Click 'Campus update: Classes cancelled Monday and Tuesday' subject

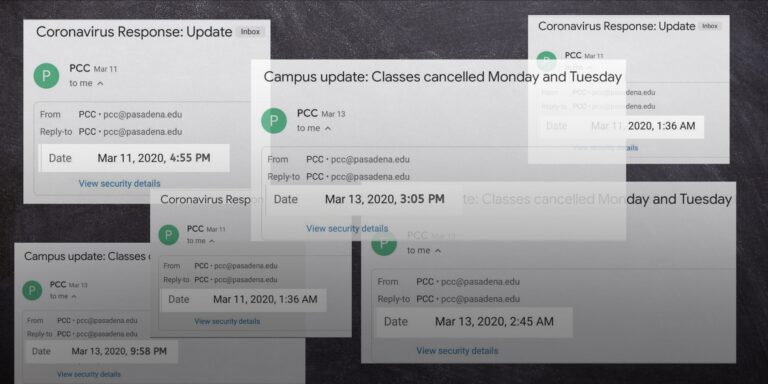click(443, 77)
